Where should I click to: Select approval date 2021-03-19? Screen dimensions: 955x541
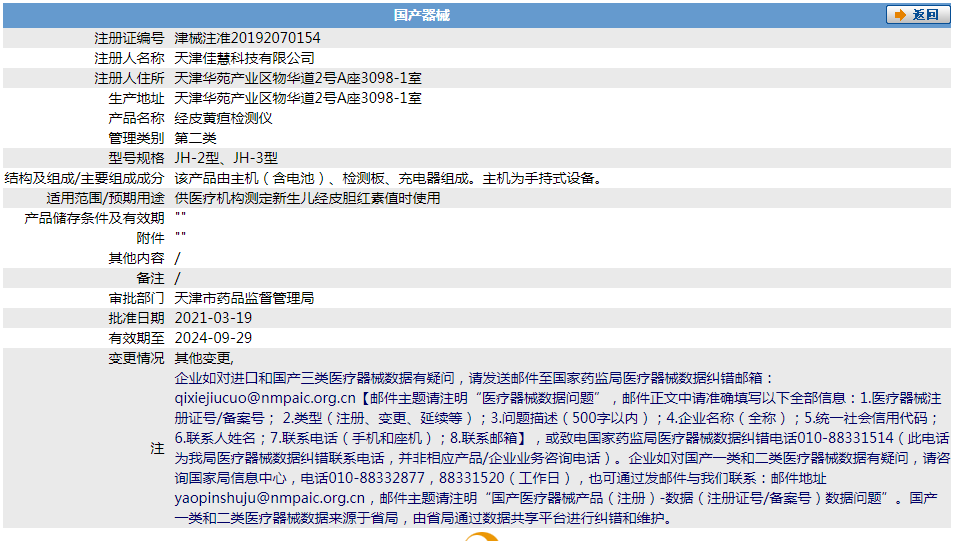pos(213,318)
